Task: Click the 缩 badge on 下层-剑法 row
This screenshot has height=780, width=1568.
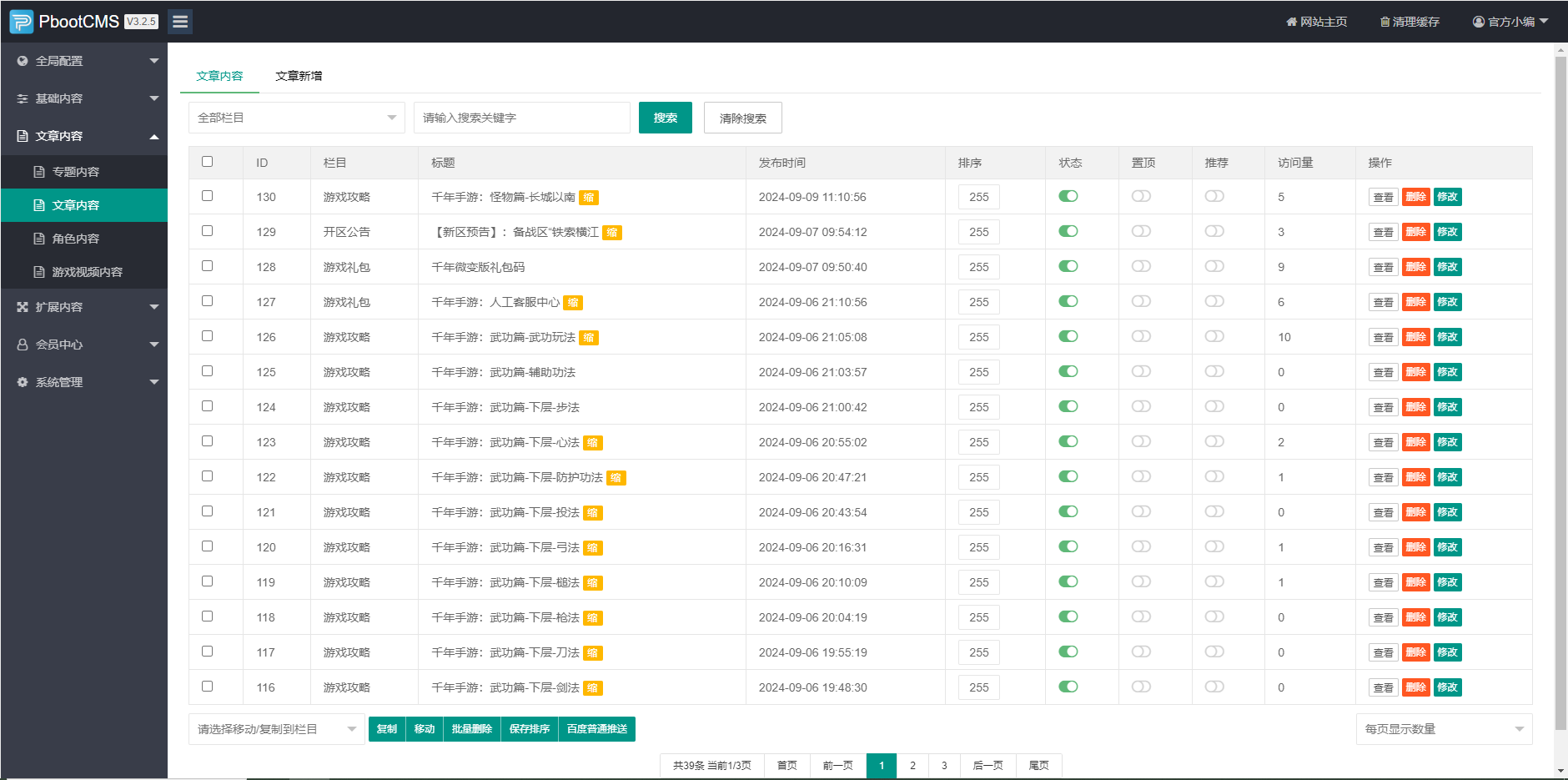Action: pyautogui.click(x=592, y=688)
